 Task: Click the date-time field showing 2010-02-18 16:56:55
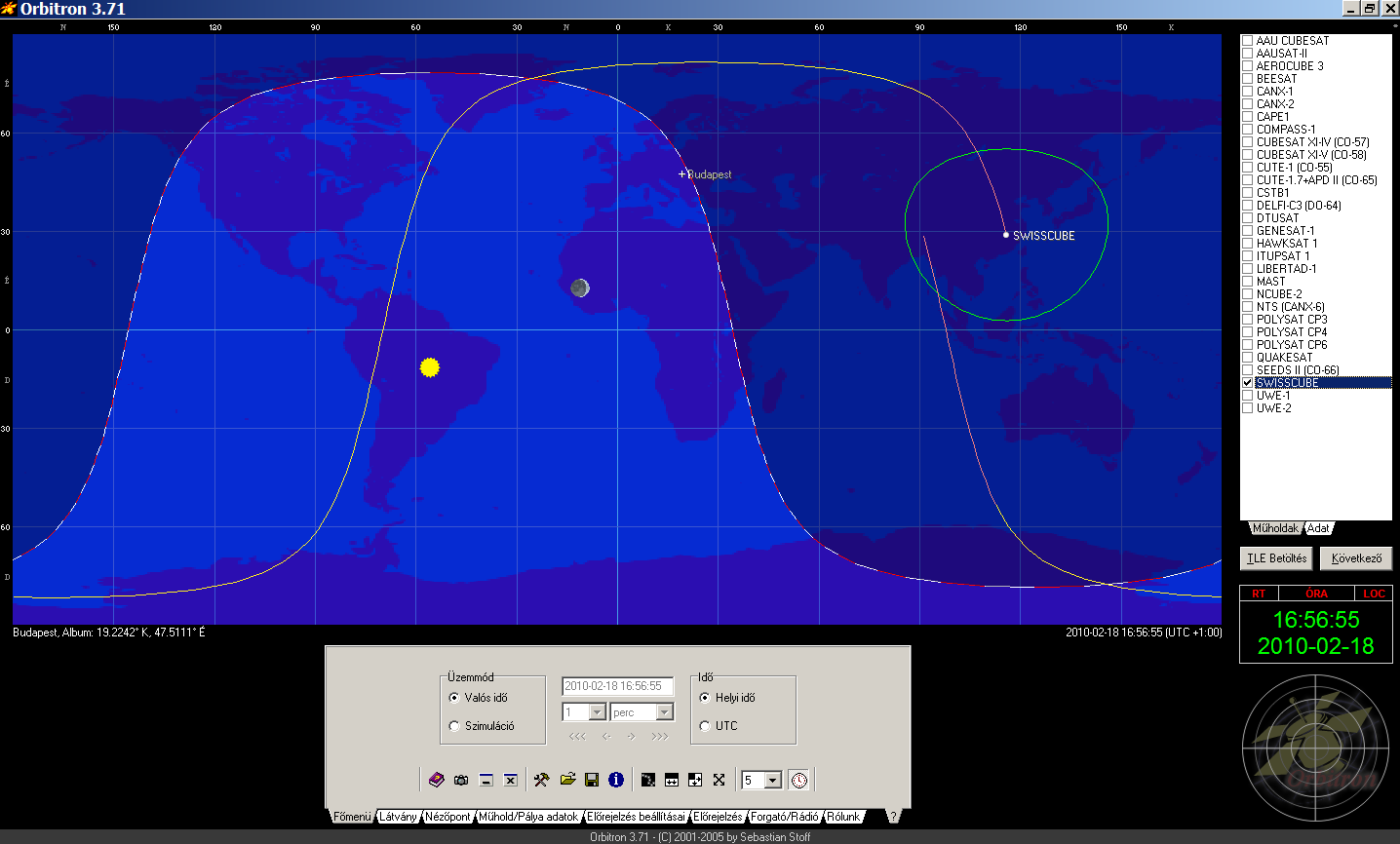[618, 686]
